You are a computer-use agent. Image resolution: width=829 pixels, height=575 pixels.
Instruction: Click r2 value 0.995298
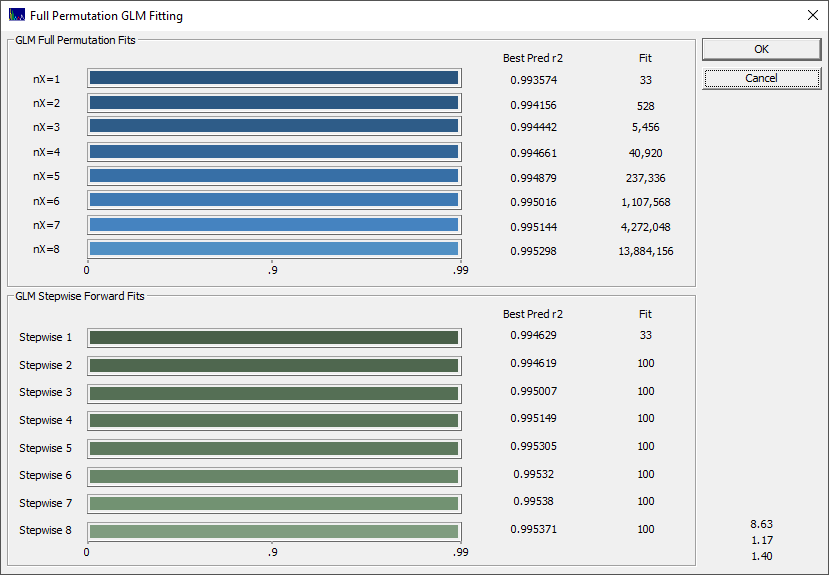click(x=533, y=251)
